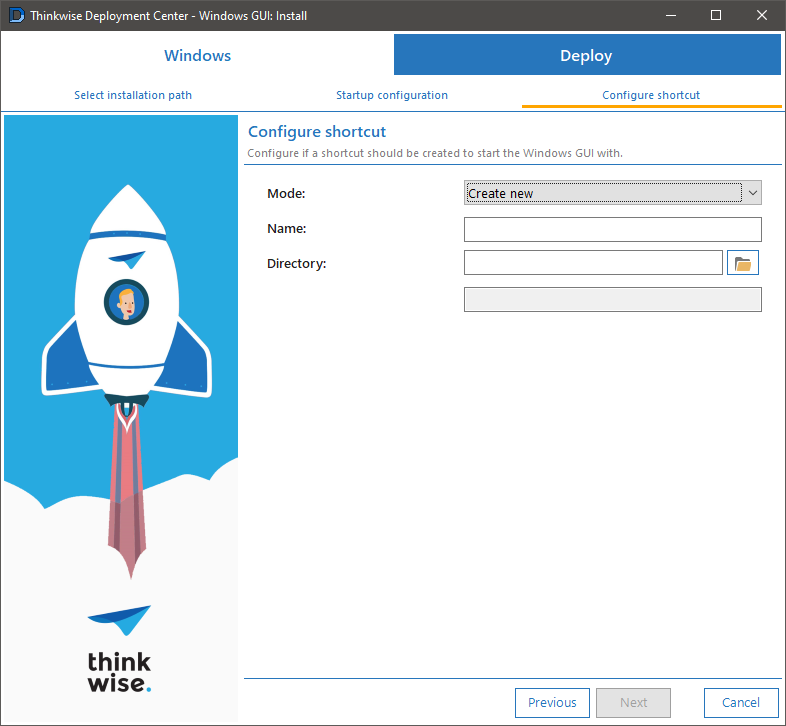Switch to the Windows tab
This screenshot has width=786, height=726.
pos(198,55)
